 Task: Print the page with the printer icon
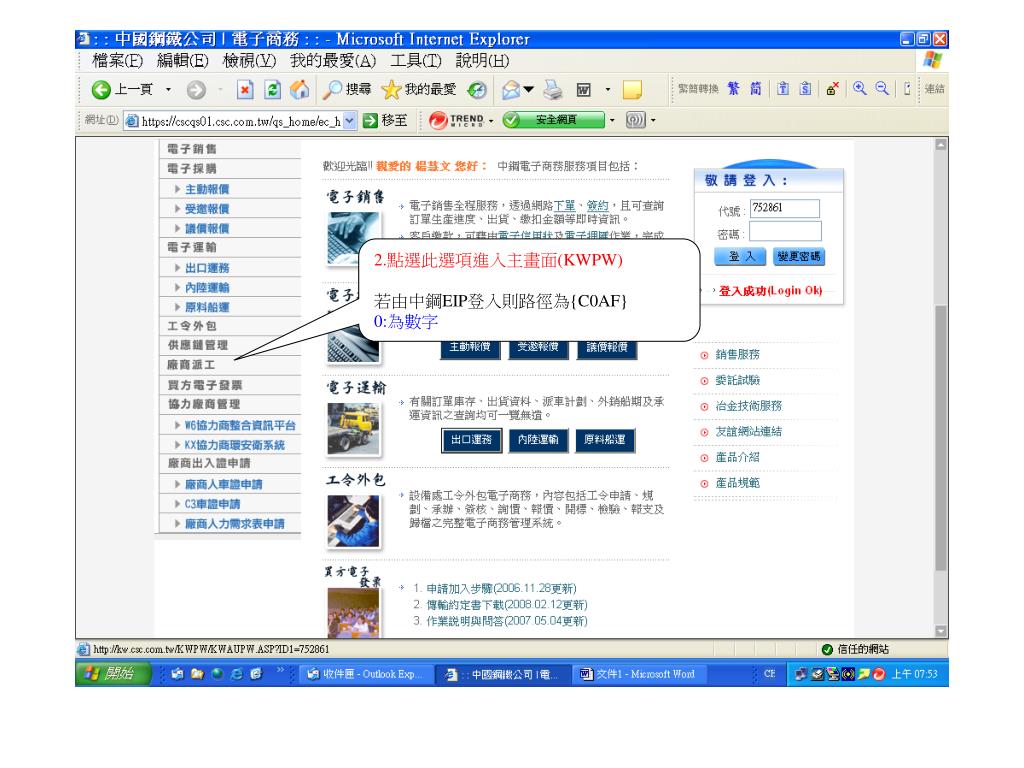point(553,89)
